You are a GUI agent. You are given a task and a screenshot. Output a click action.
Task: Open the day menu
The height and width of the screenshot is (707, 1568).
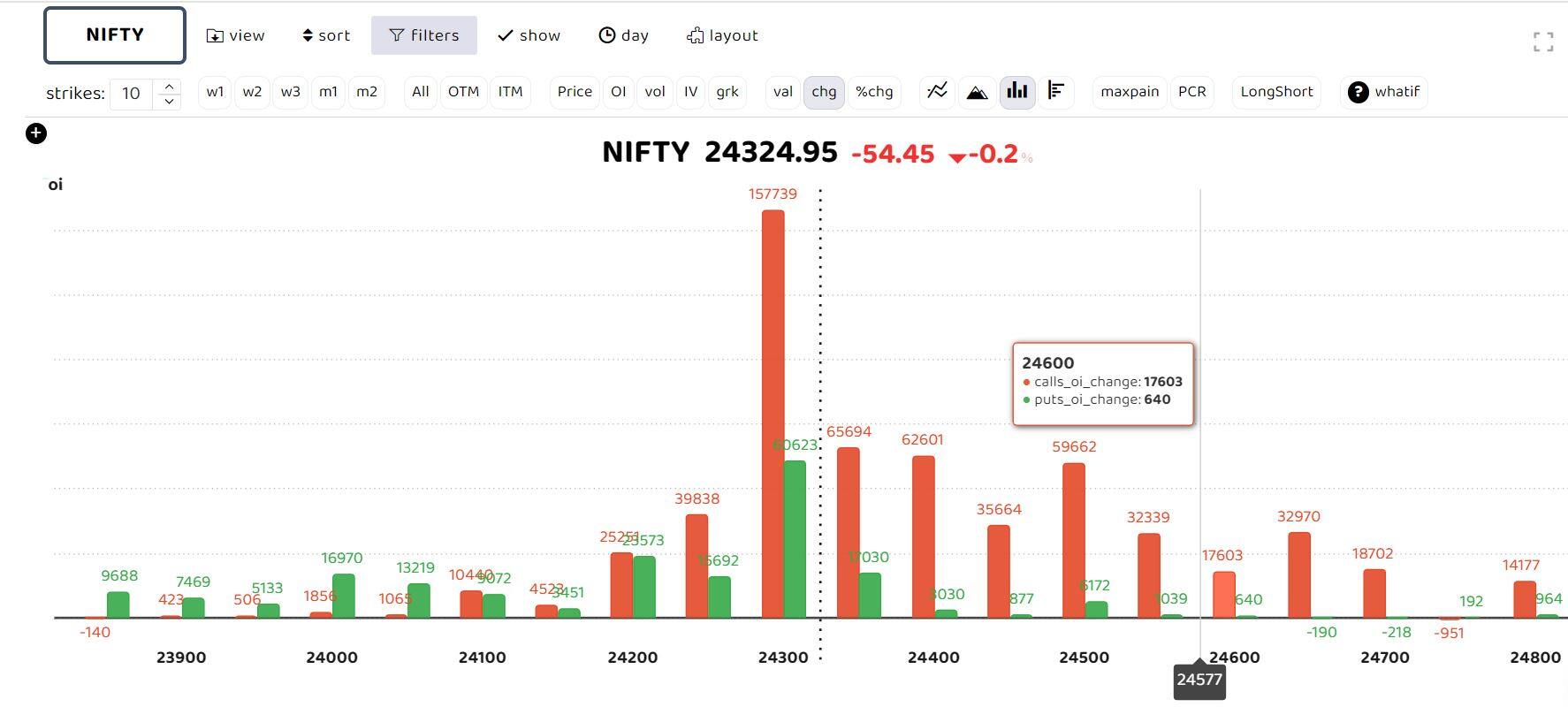point(624,35)
